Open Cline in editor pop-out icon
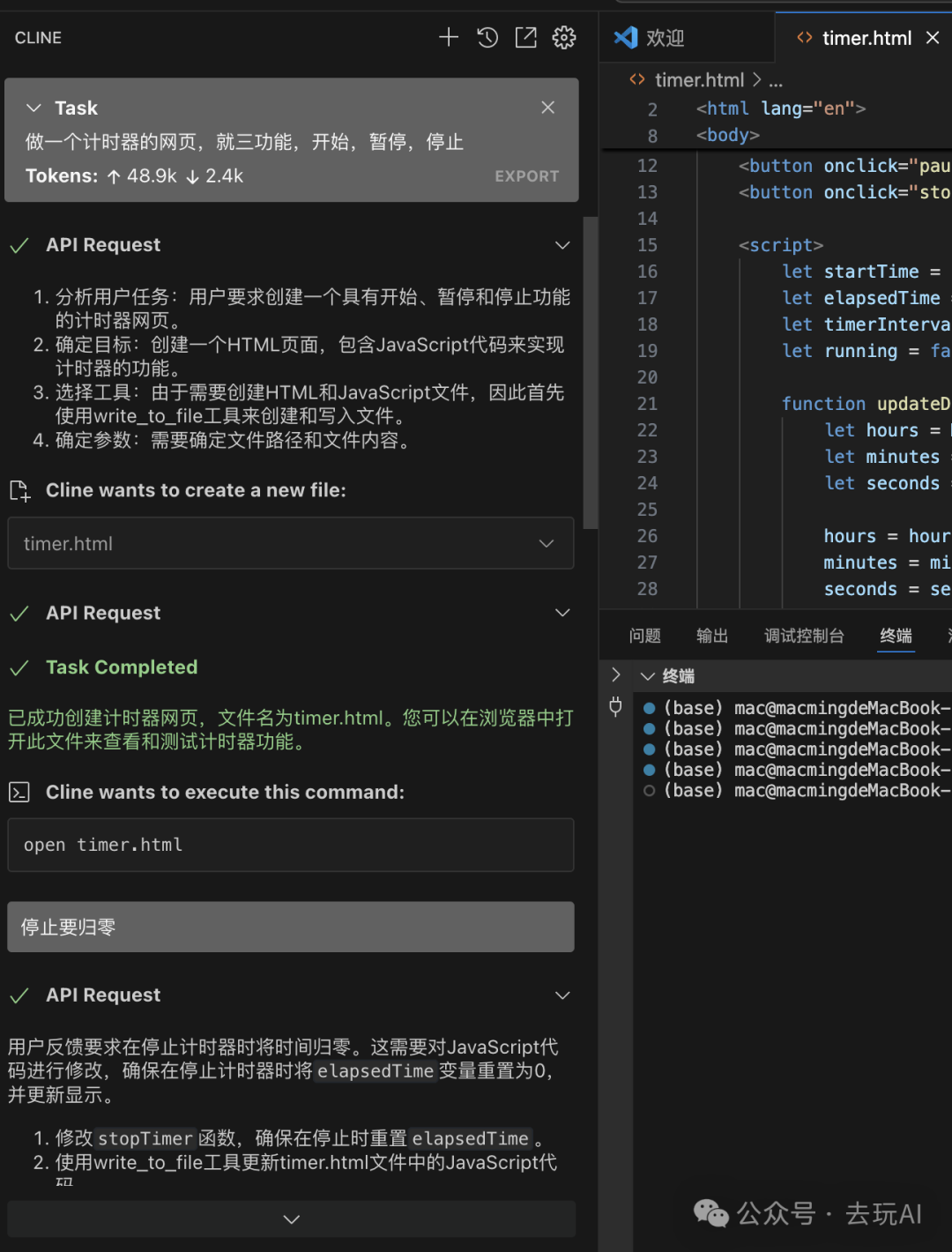This screenshot has height=1252, width=952. coord(525,37)
